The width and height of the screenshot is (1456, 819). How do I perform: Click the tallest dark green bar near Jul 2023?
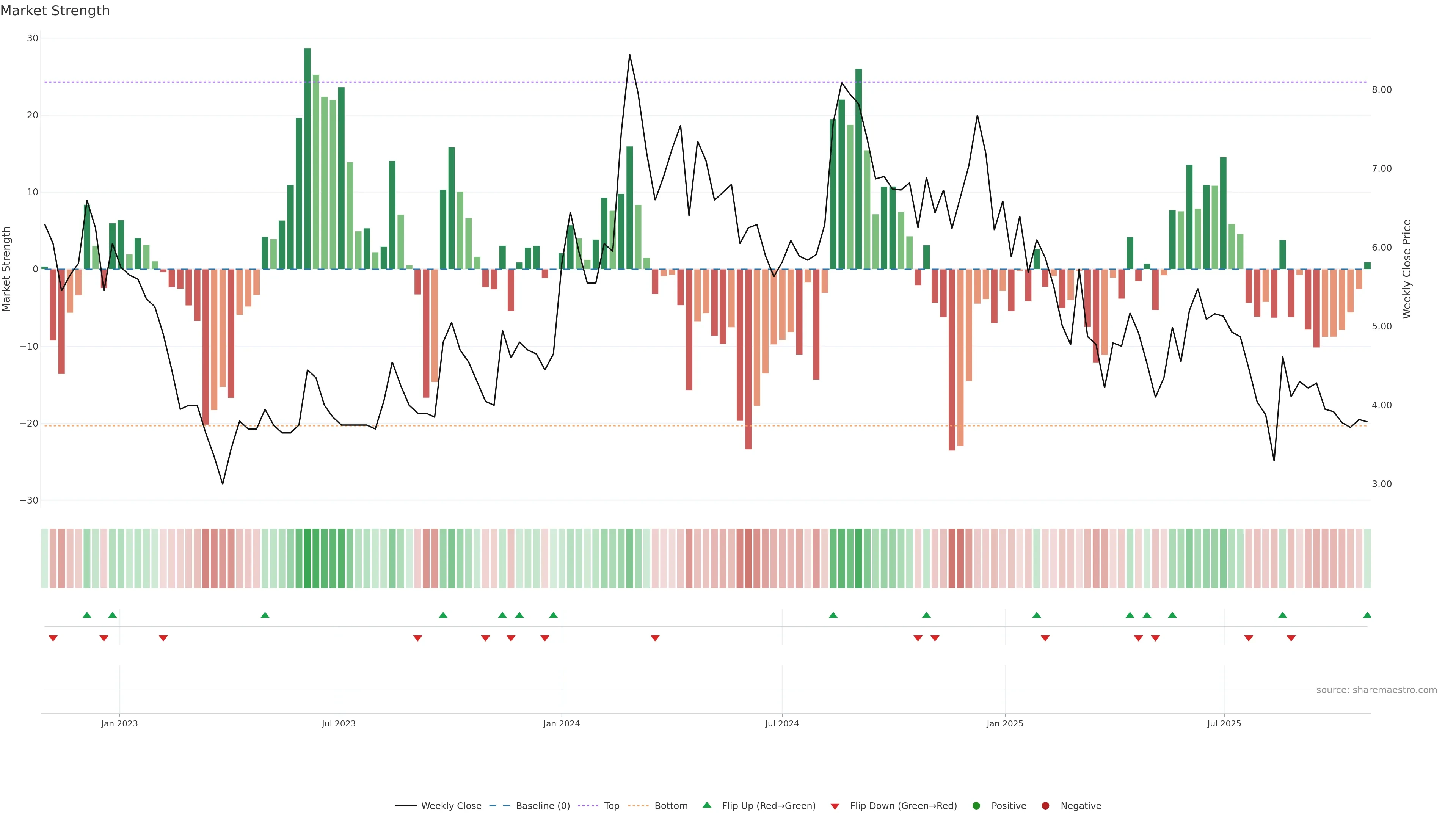pos(308,158)
